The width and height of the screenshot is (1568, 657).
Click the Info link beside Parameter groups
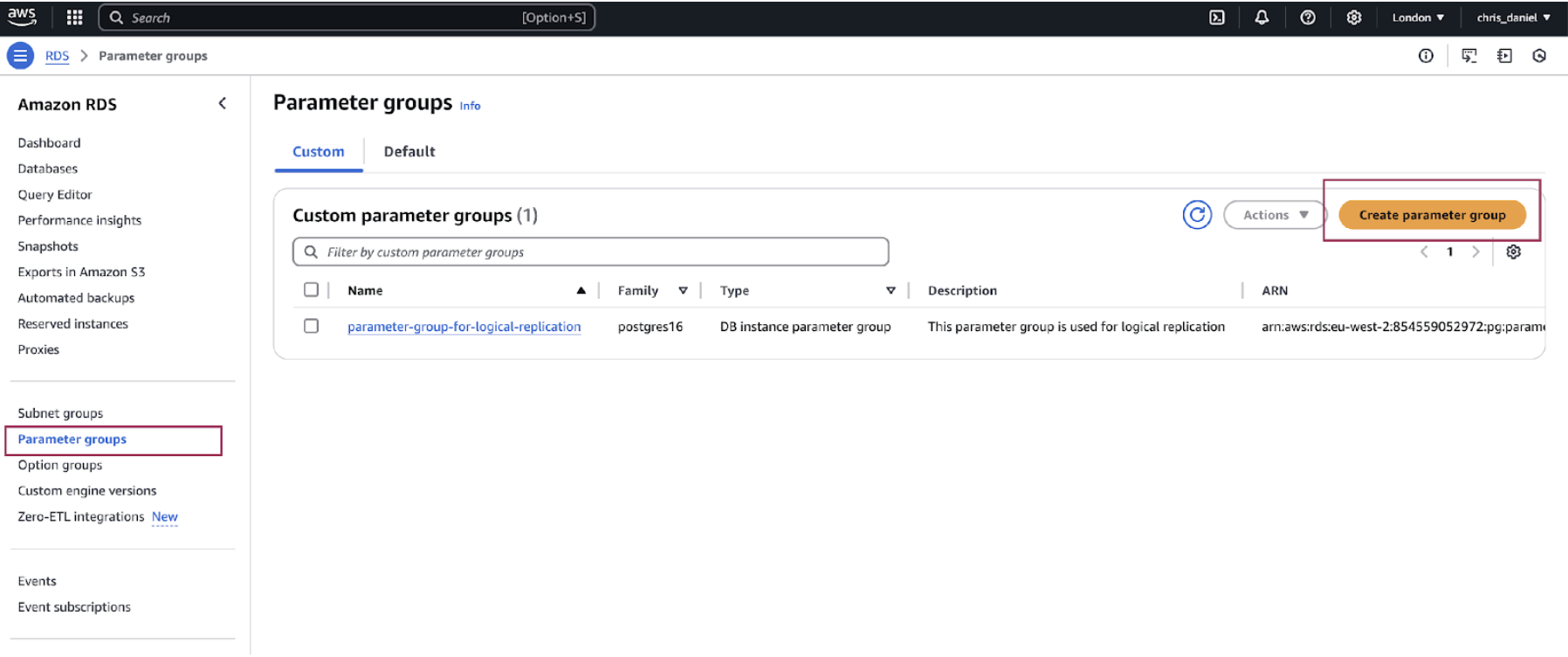click(x=470, y=106)
